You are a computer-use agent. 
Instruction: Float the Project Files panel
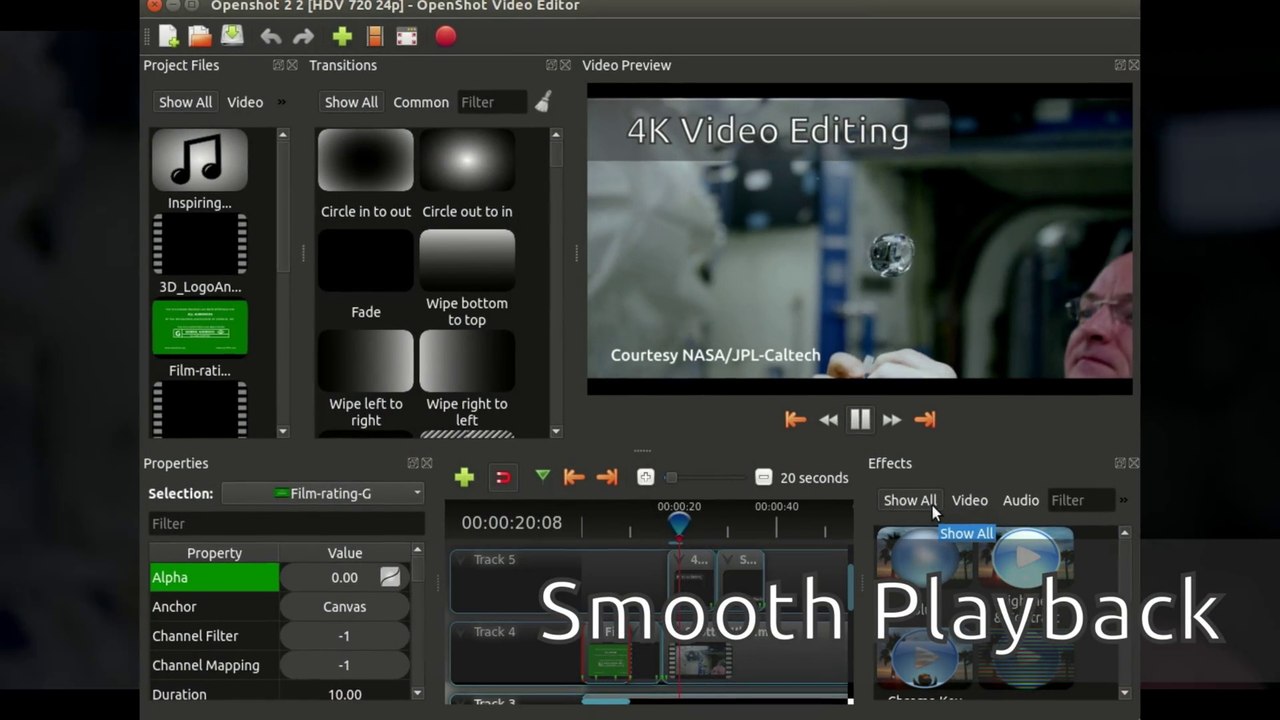(x=278, y=65)
